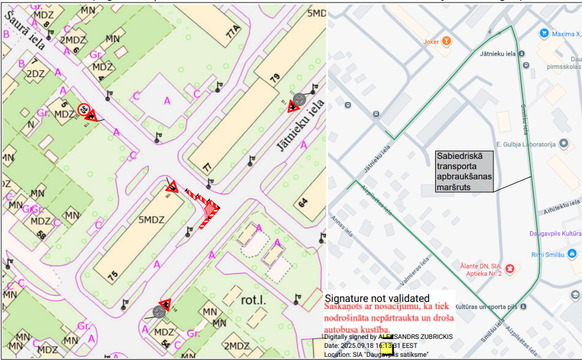The width and height of the screenshot is (582, 360).
Task: Select the Jātnieku iela street label on plan
Action: [x=300, y=124]
